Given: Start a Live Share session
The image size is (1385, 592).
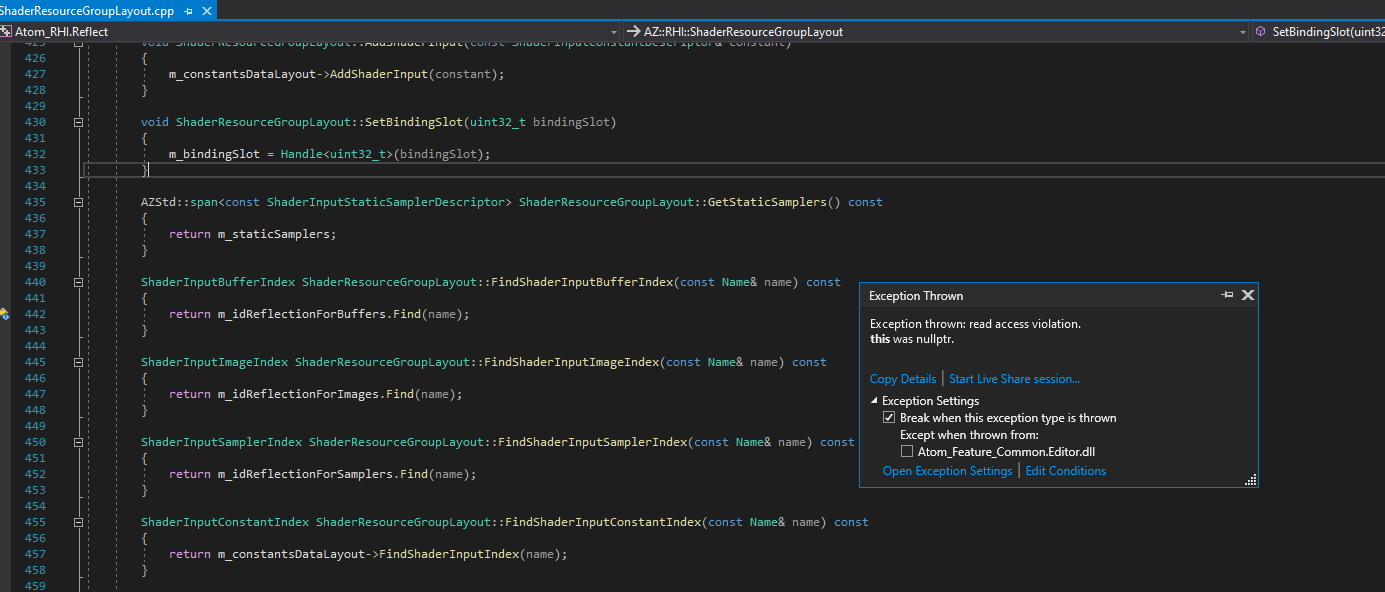Looking at the screenshot, I should click(x=1013, y=378).
